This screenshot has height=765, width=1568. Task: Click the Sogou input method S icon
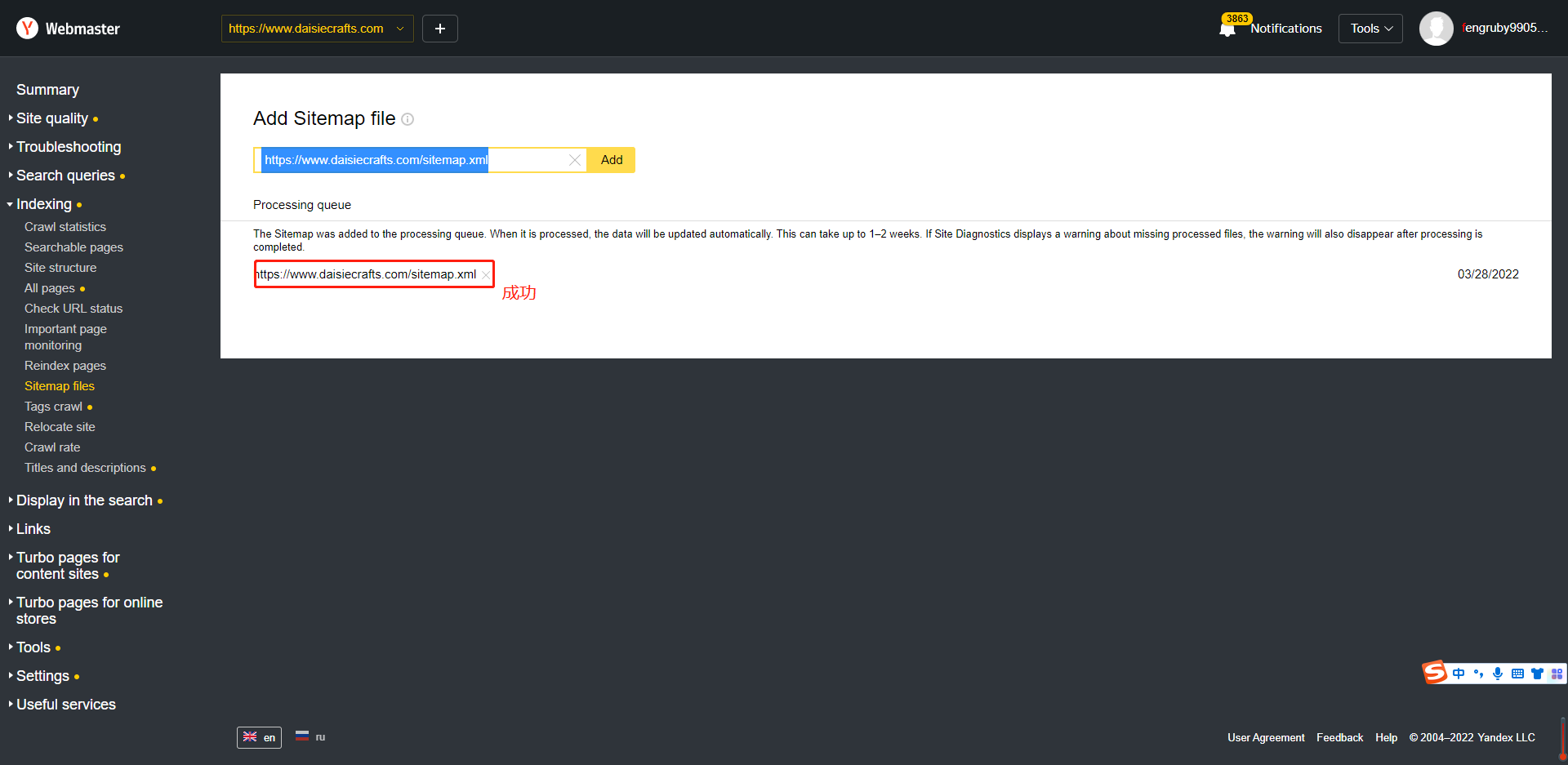pos(1435,673)
